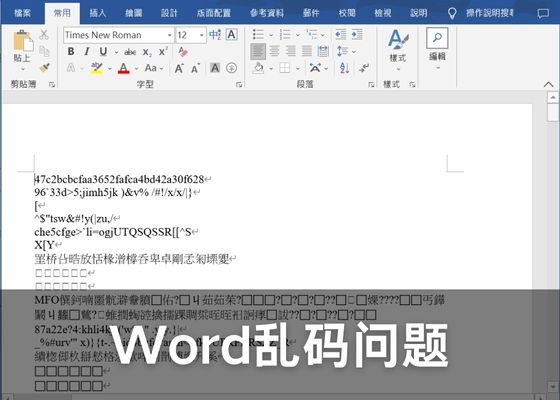Open font size 12 dropdown

pyautogui.click(x=202, y=35)
